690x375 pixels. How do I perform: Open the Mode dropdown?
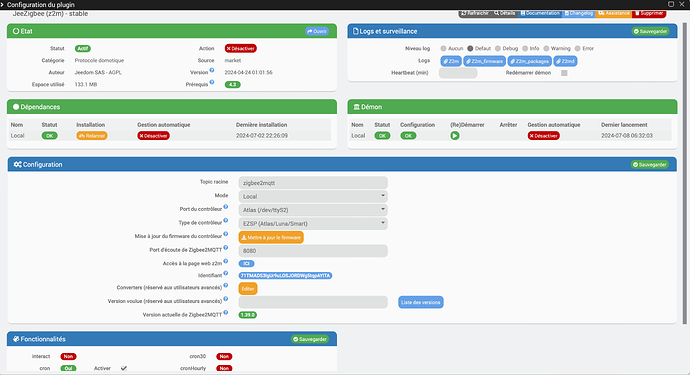pos(313,196)
